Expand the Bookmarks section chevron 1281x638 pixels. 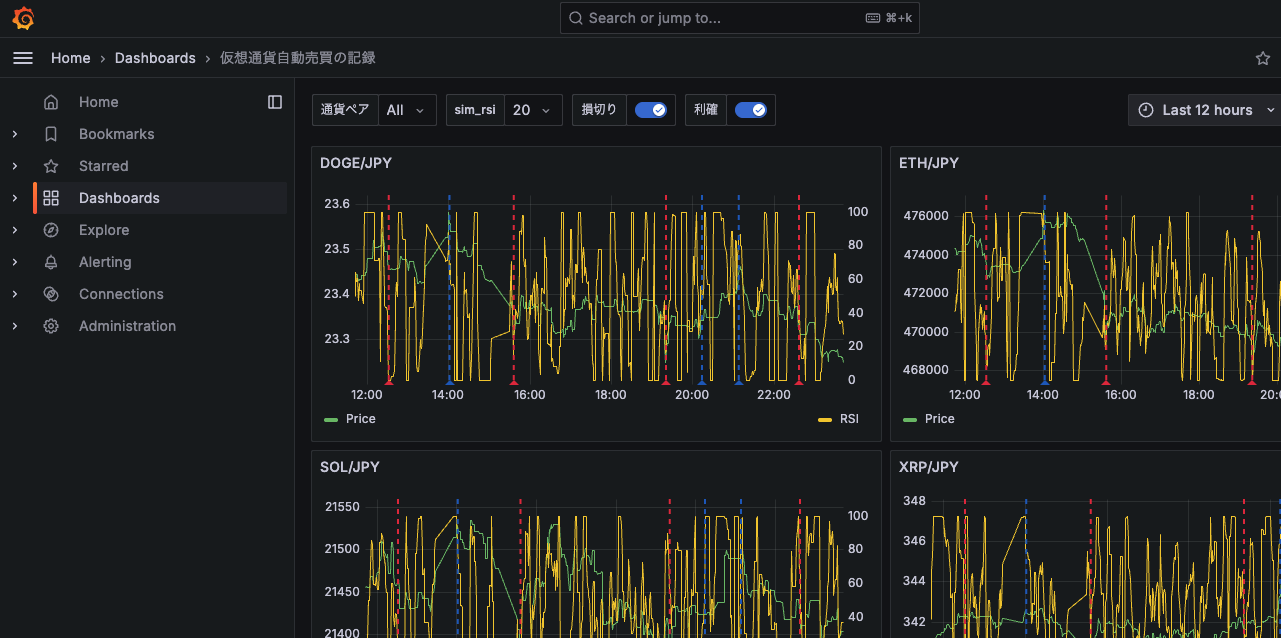(x=14, y=134)
